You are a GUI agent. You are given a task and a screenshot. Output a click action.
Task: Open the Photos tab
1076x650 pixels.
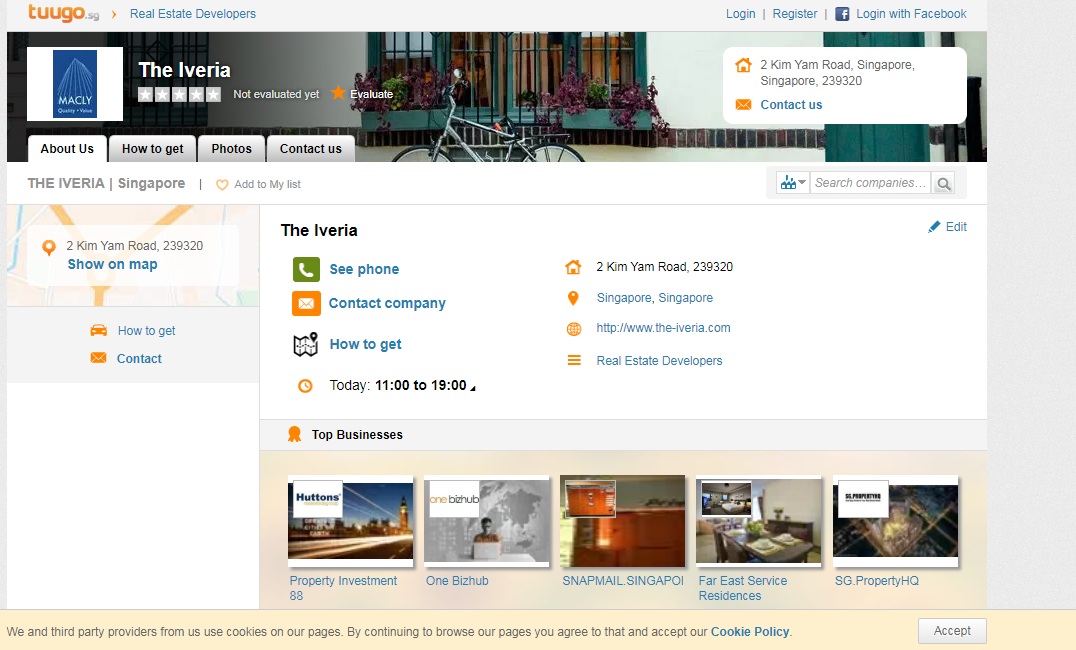coord(231,149)
